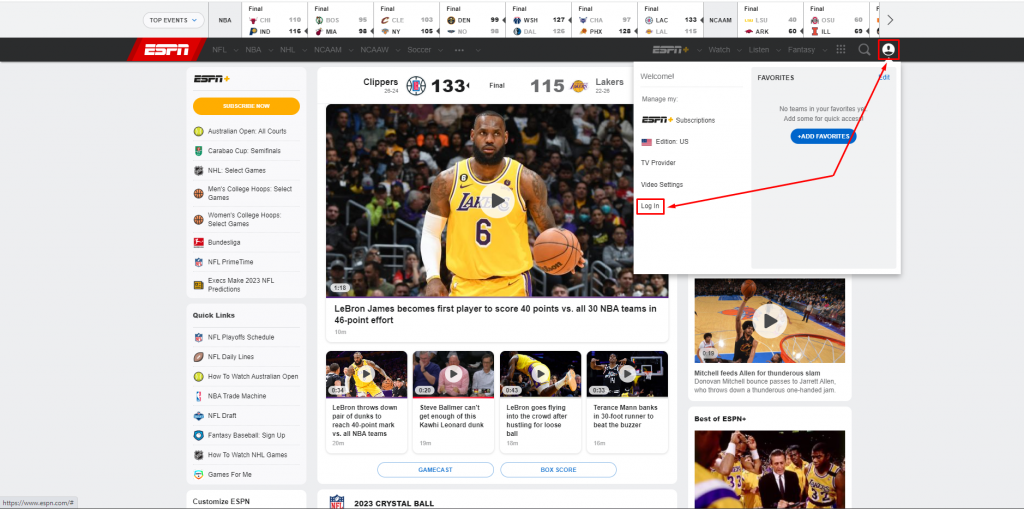Open the BOS vs MIA final score
Viewport: 1024px width, 509px height.
(x=341, y=20)
